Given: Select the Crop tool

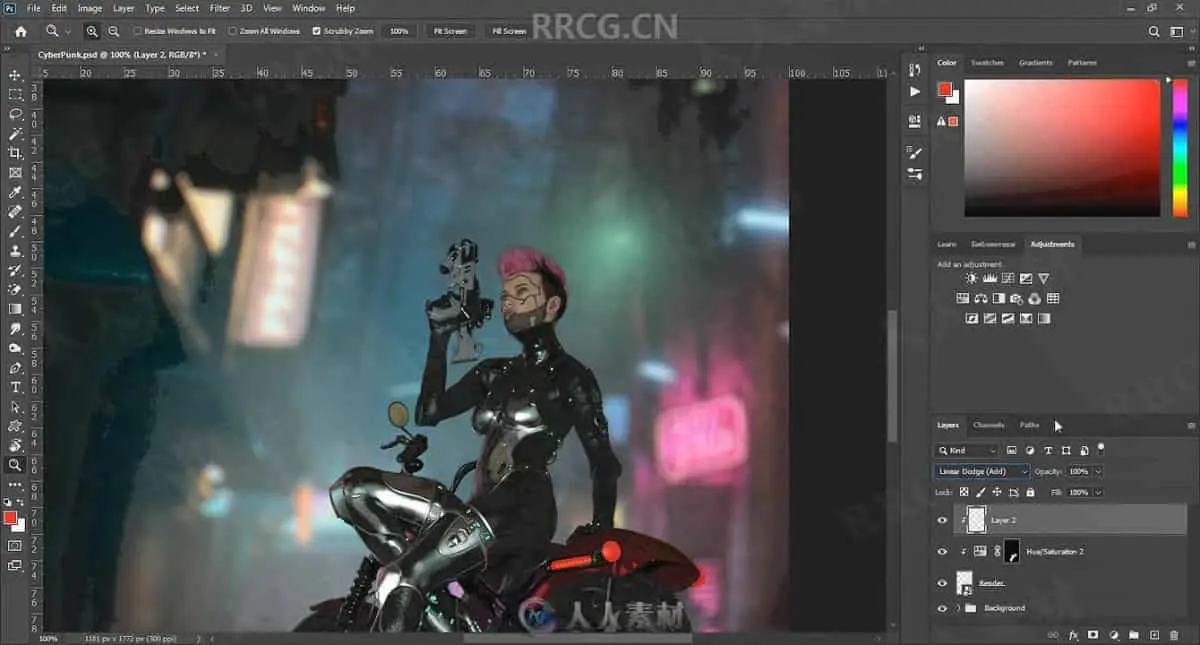Looking at the screenshot, I should pos(15,153).
